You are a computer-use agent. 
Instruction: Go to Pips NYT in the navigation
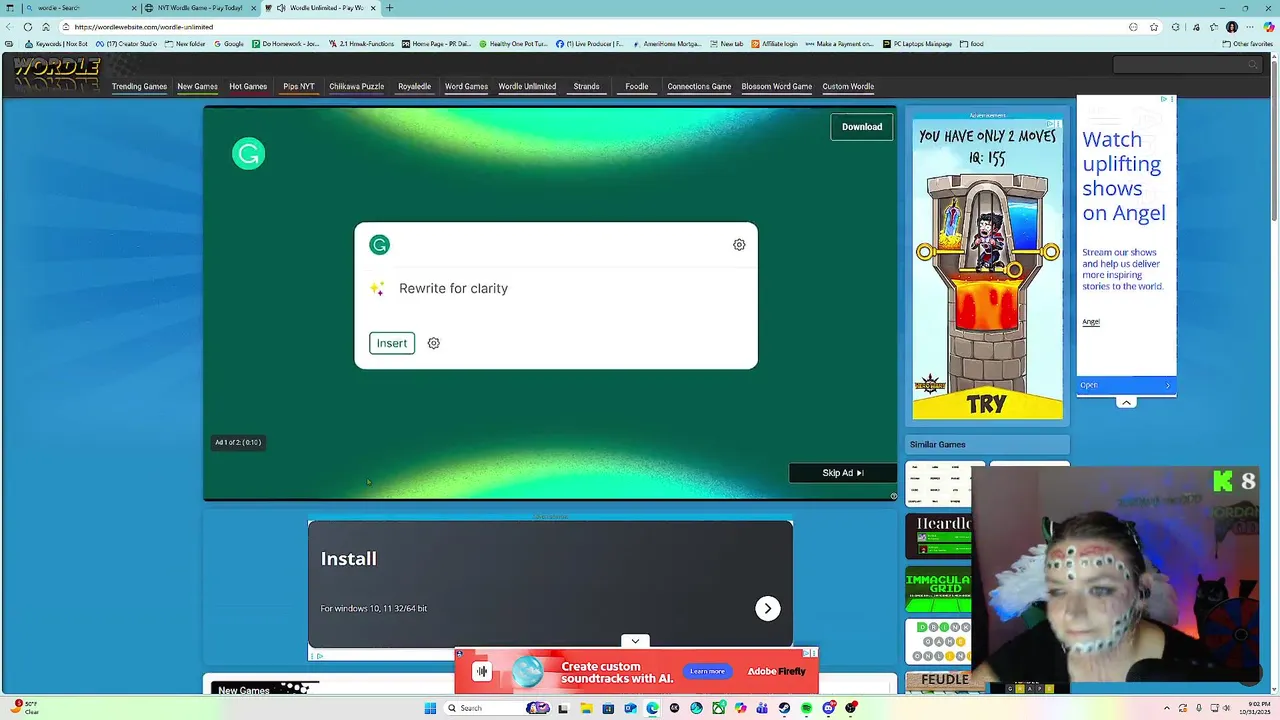pyautogui.click(x=298, y=87)
